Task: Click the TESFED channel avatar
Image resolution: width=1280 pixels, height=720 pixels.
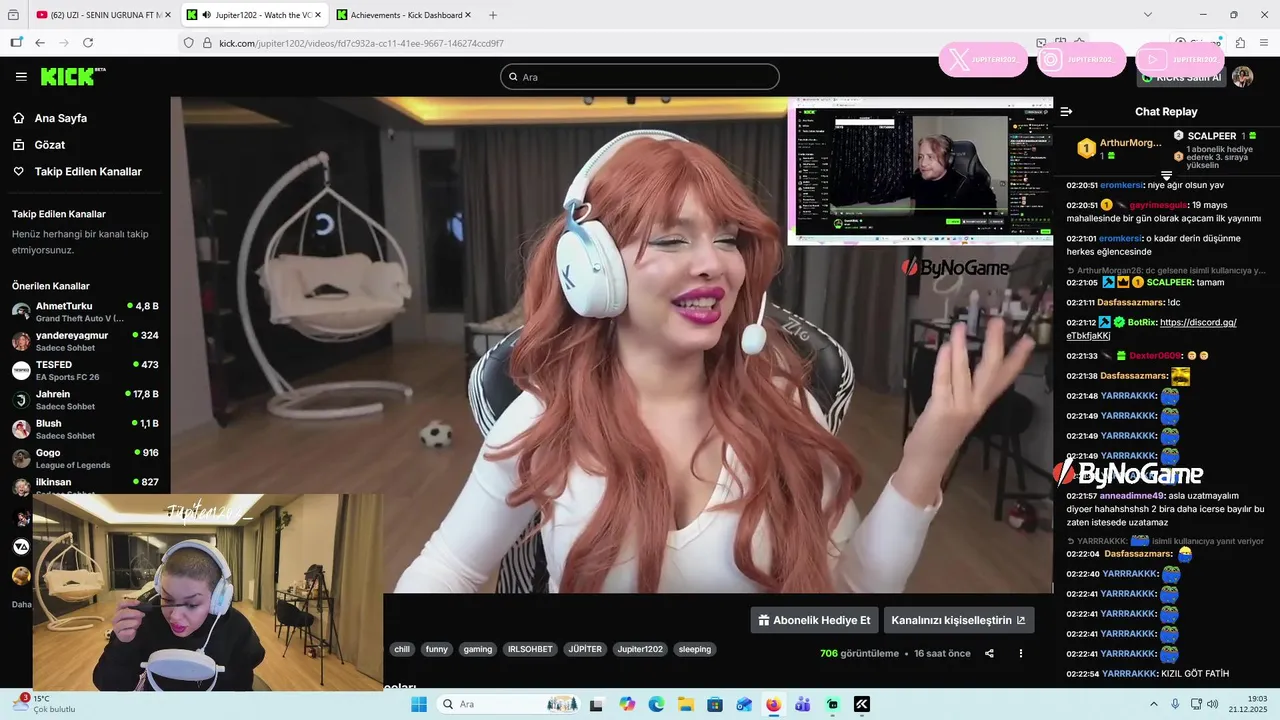Action: coord(21,370)
